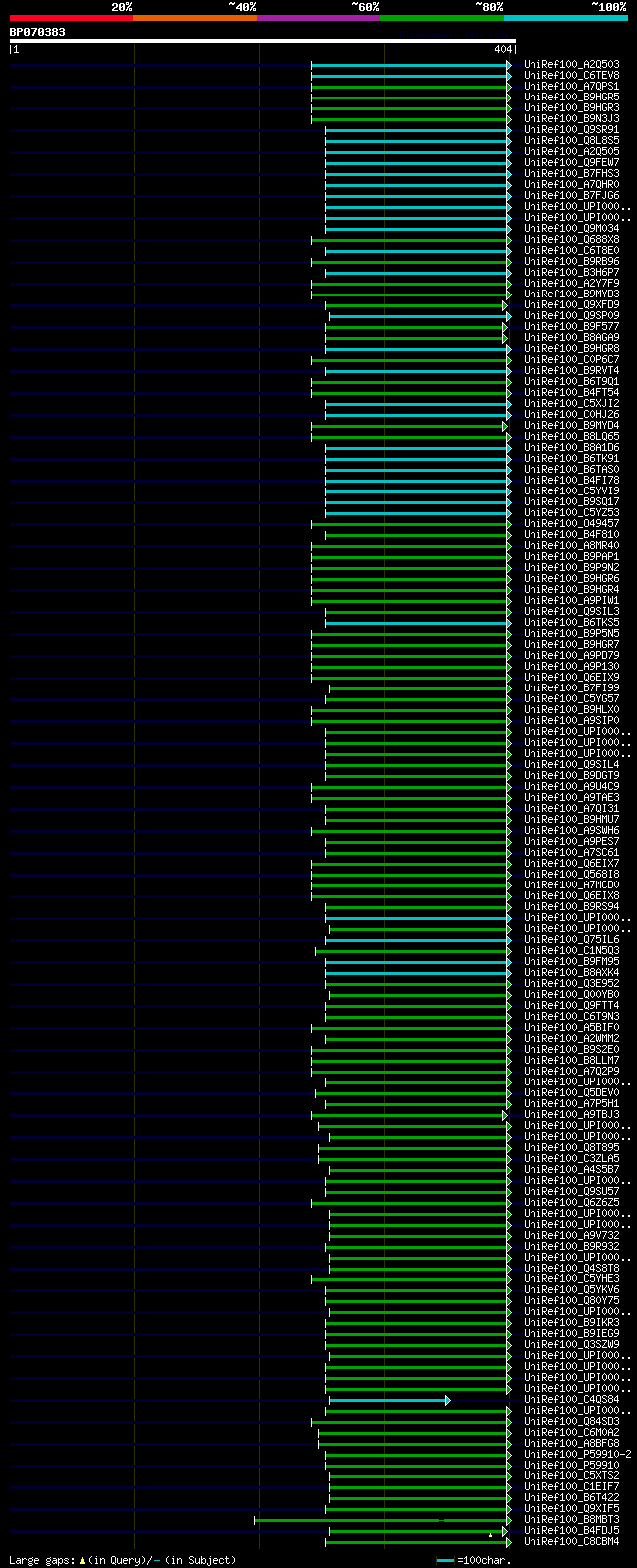The height and width of the screenshot is (1568, 637).
Task: Open hit UniRef100_Q5DEV0
Action: [571, 1092]
